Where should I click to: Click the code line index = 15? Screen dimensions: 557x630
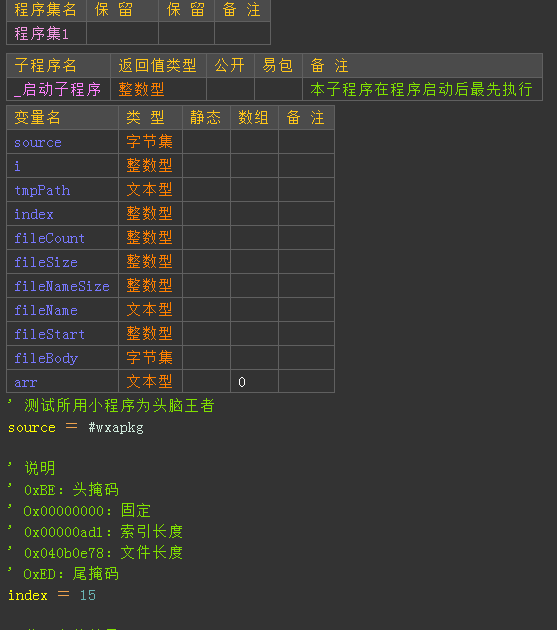pos(52,595)
